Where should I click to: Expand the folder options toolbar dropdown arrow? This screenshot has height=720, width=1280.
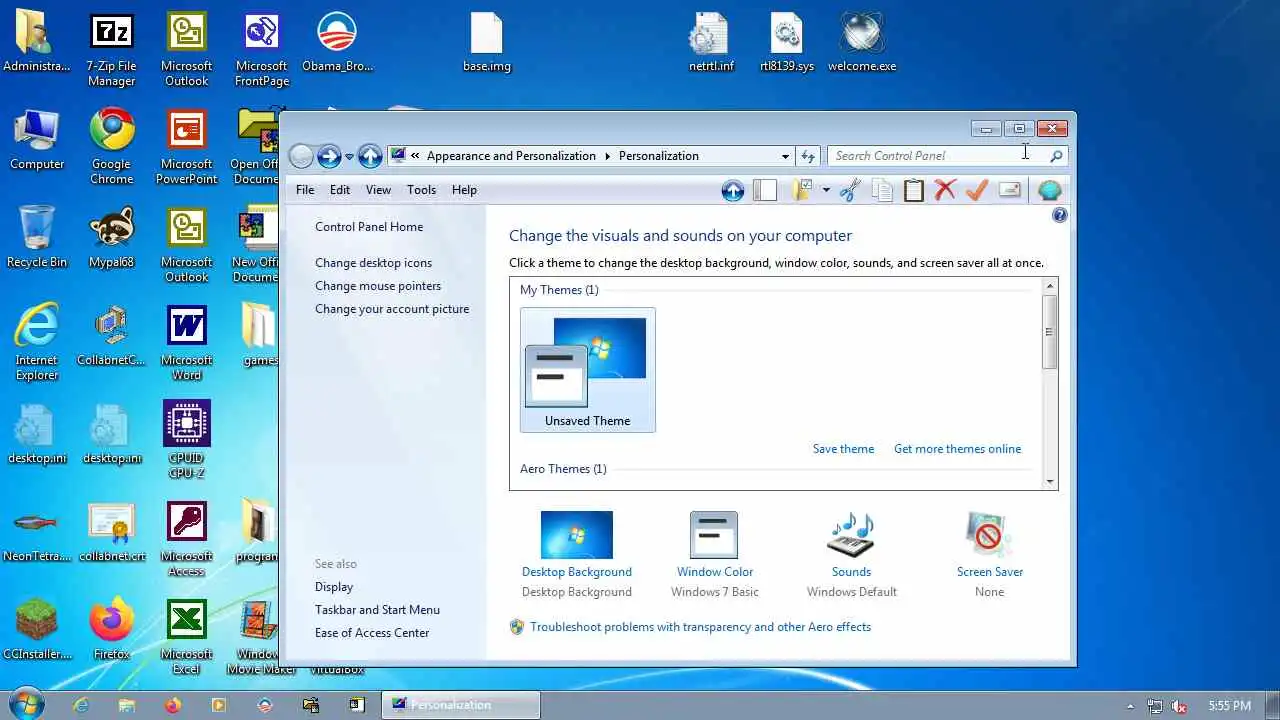[x=826, y=190]
